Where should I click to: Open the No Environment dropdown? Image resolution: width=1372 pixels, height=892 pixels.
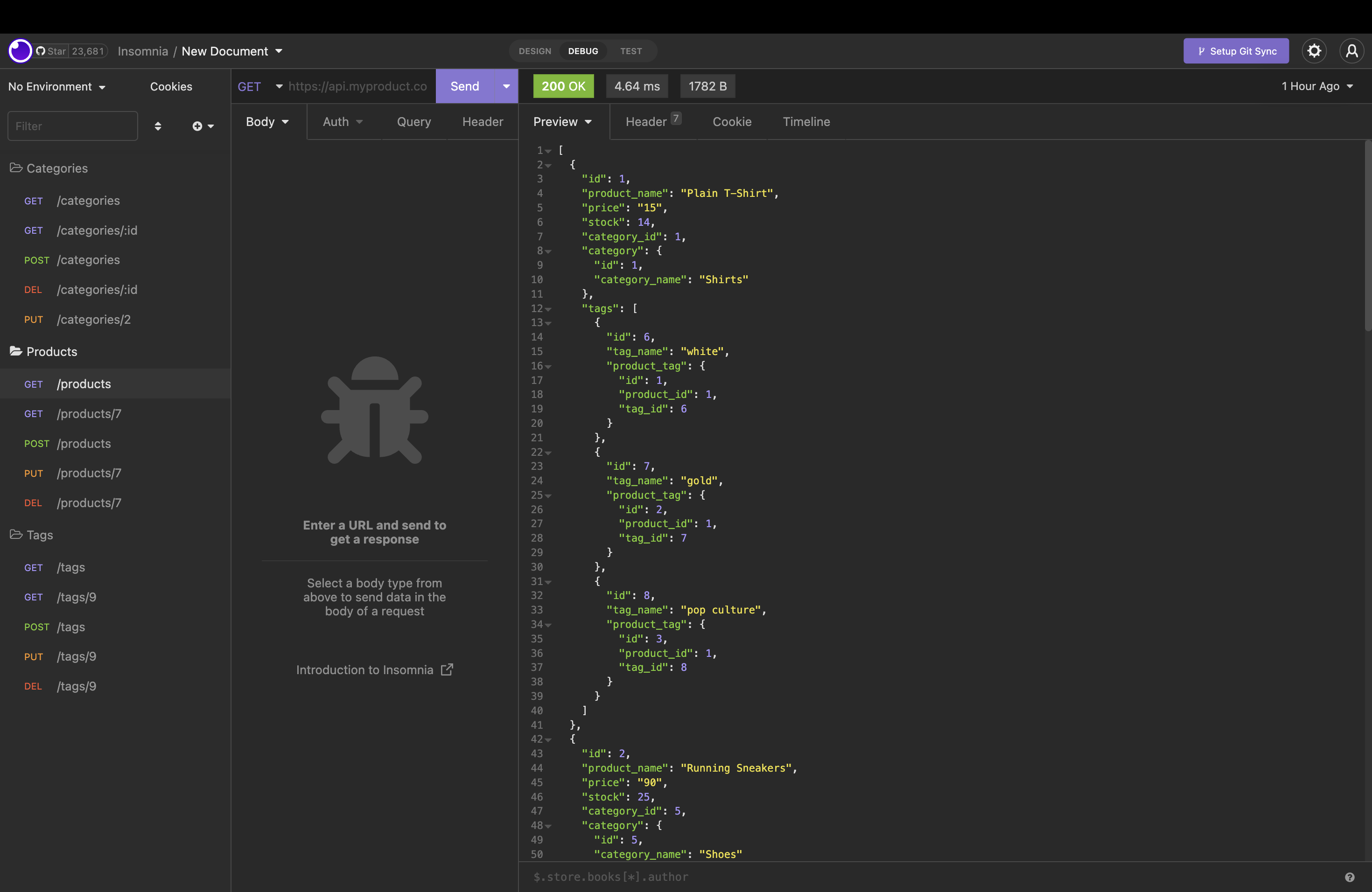56,86
